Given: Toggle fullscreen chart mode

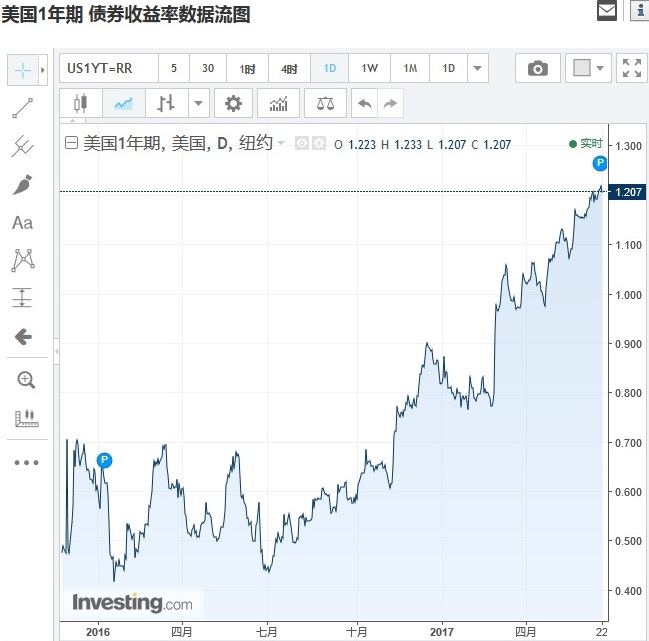Looking at the screenshot, I should (632, 68).
